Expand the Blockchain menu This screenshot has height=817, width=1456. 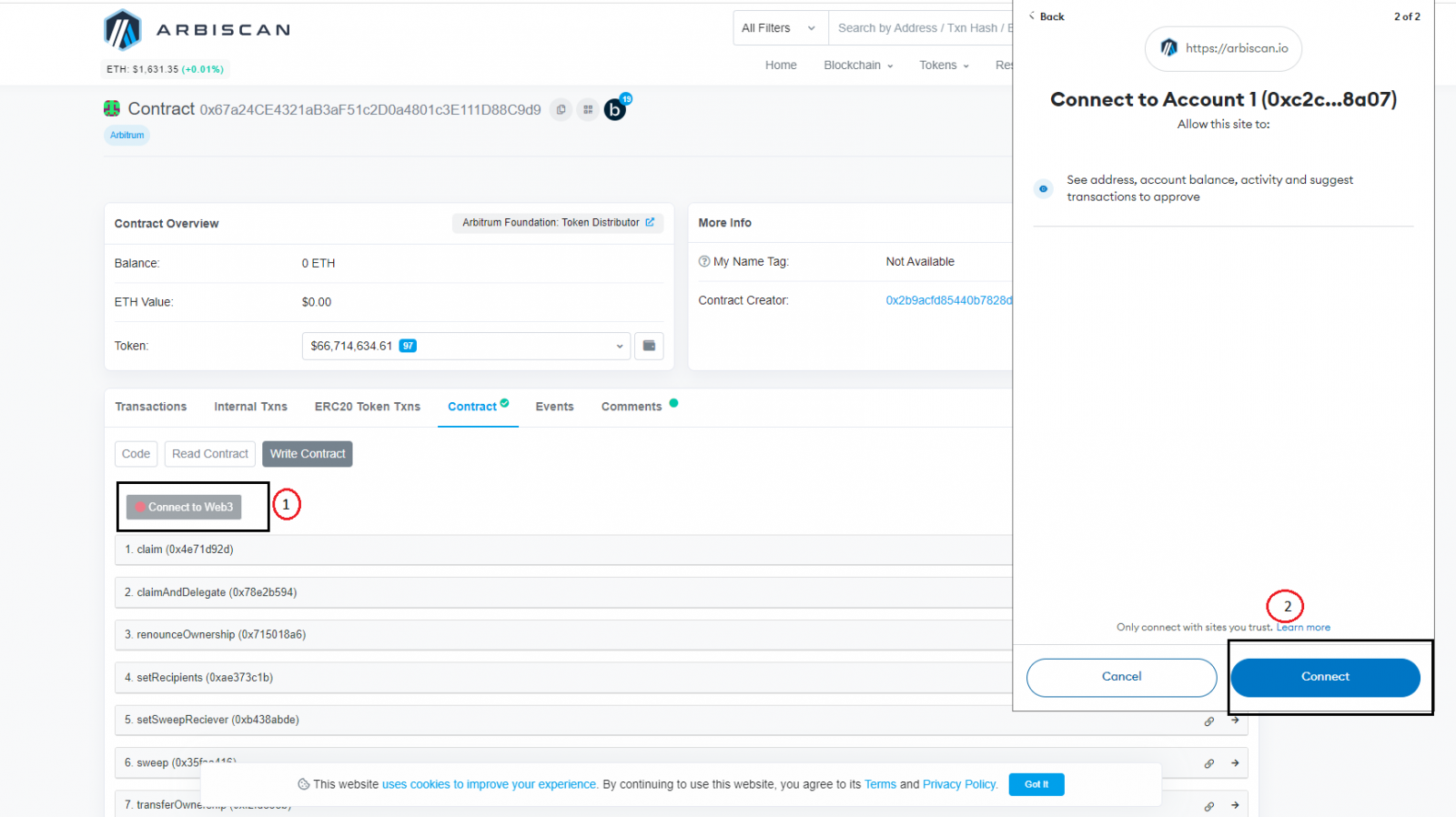(x=858, y=66)
